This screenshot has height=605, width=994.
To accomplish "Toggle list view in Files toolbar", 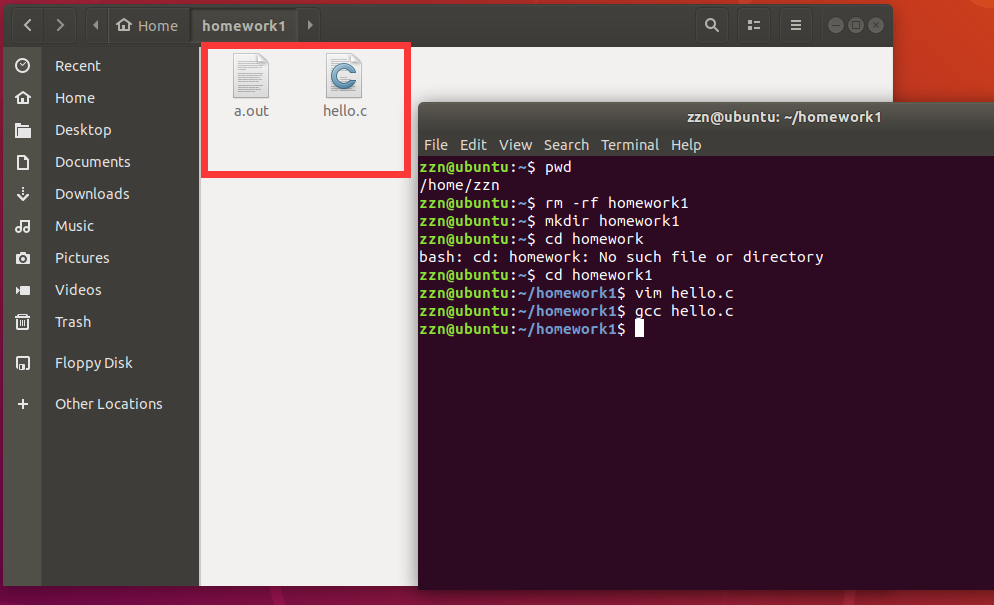I will point(754,25).
